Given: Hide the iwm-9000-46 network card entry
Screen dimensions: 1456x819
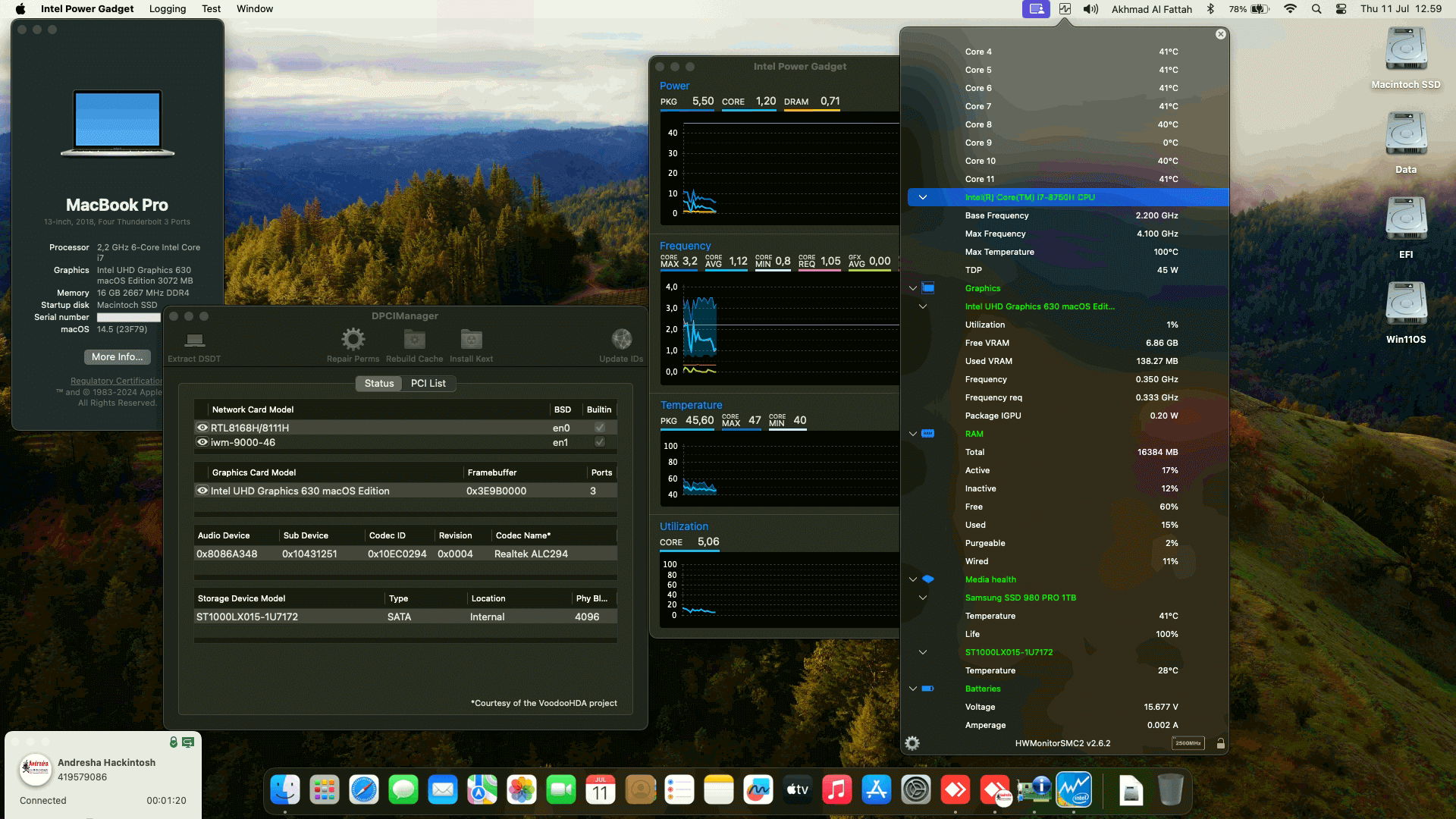Looking at the screenshot, I should tap(202, 442).
